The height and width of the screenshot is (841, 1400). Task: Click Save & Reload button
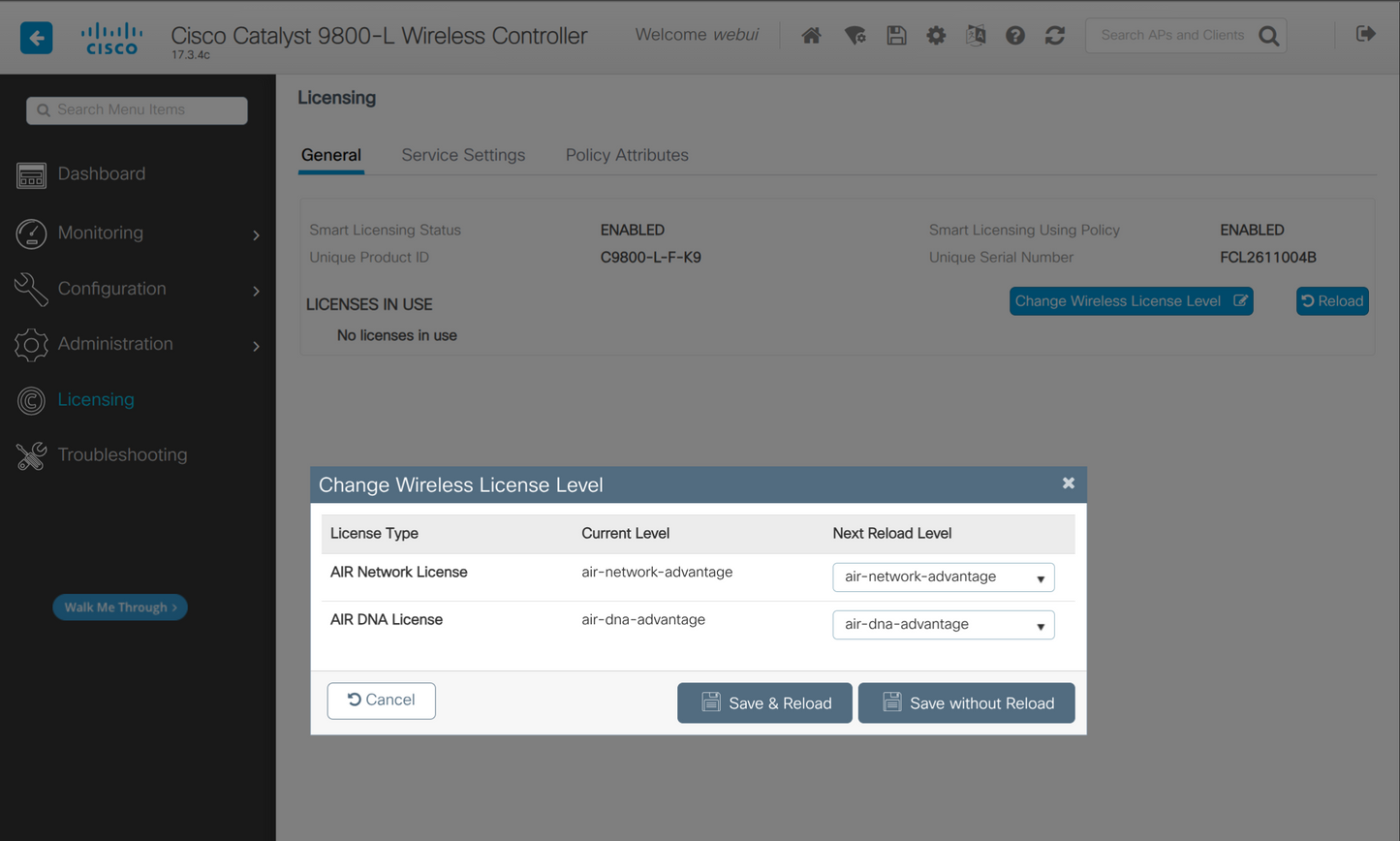[764, 703]
